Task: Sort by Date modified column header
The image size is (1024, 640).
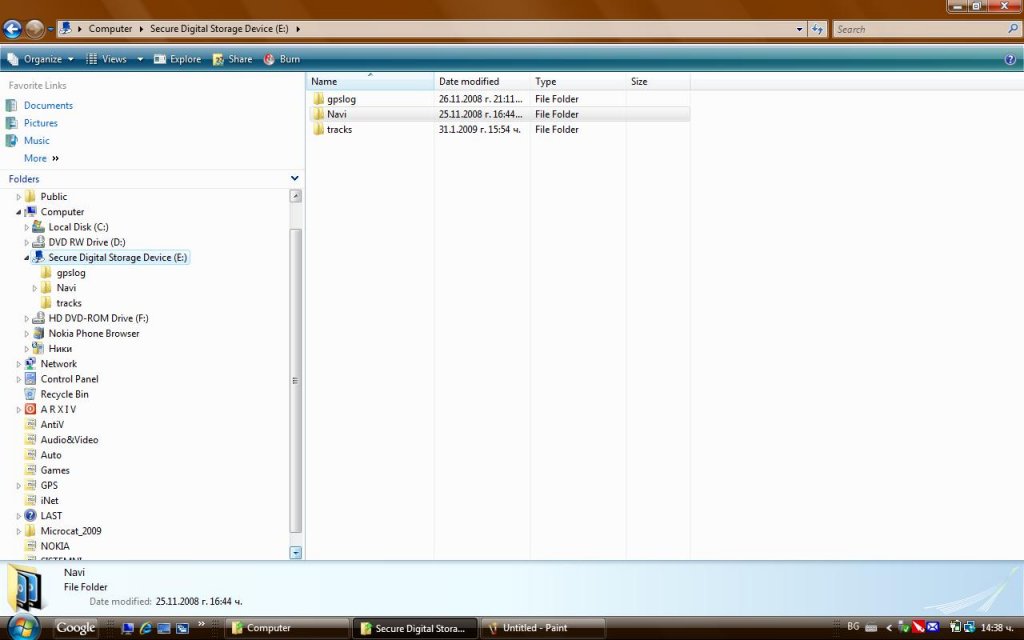Action: click(482, 82)
